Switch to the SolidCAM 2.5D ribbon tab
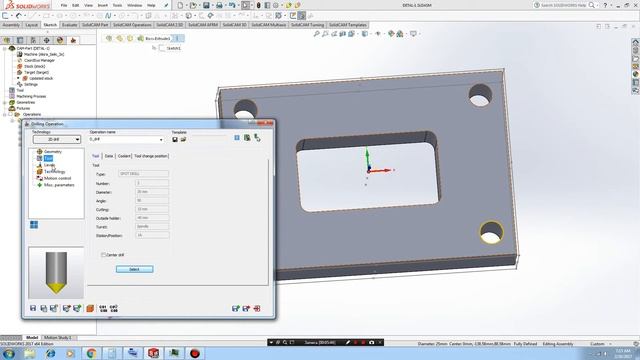640x360 pixels. coord(169,25)
